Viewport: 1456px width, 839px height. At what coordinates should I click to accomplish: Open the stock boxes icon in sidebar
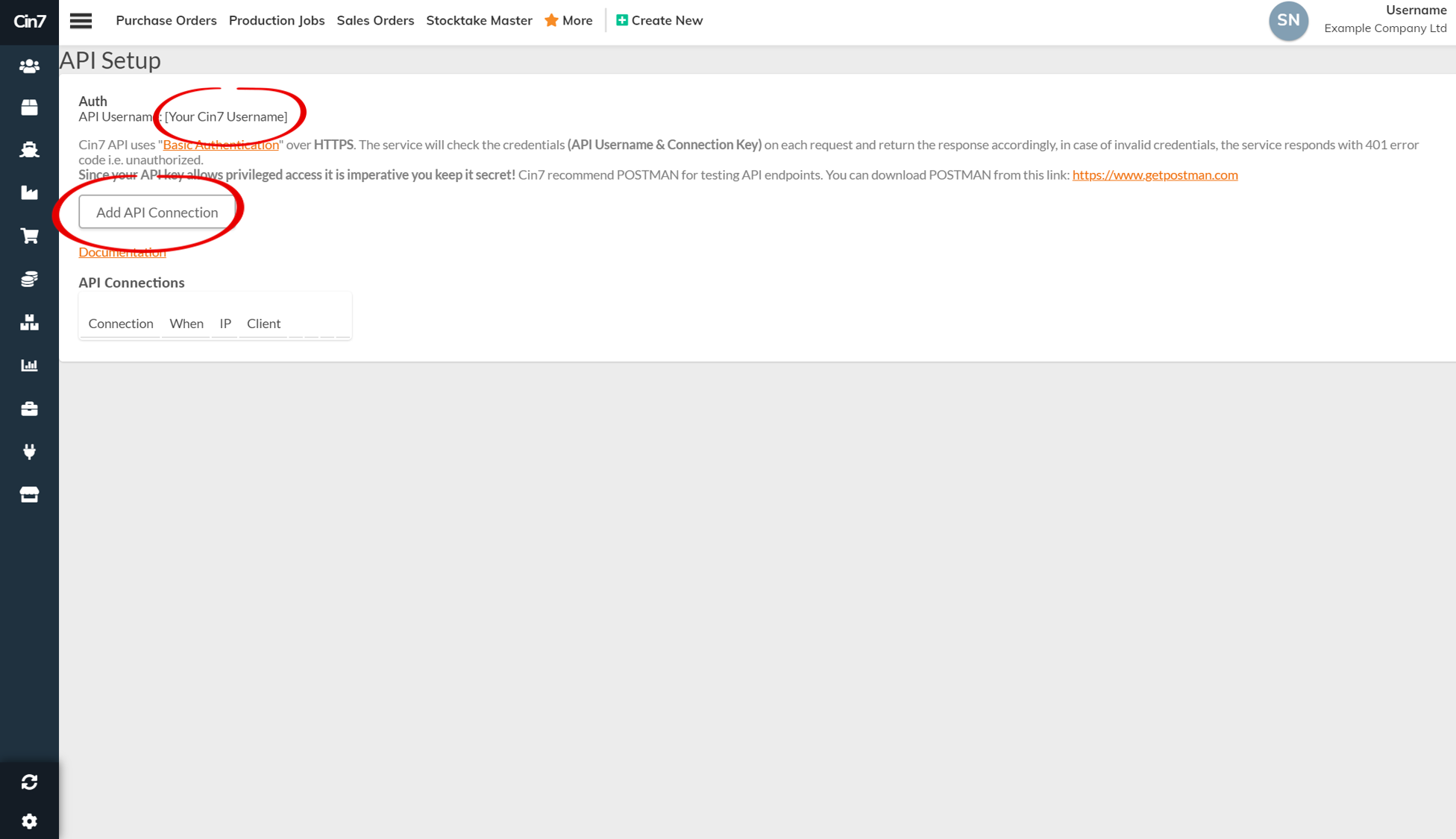[x=29, y=322]
